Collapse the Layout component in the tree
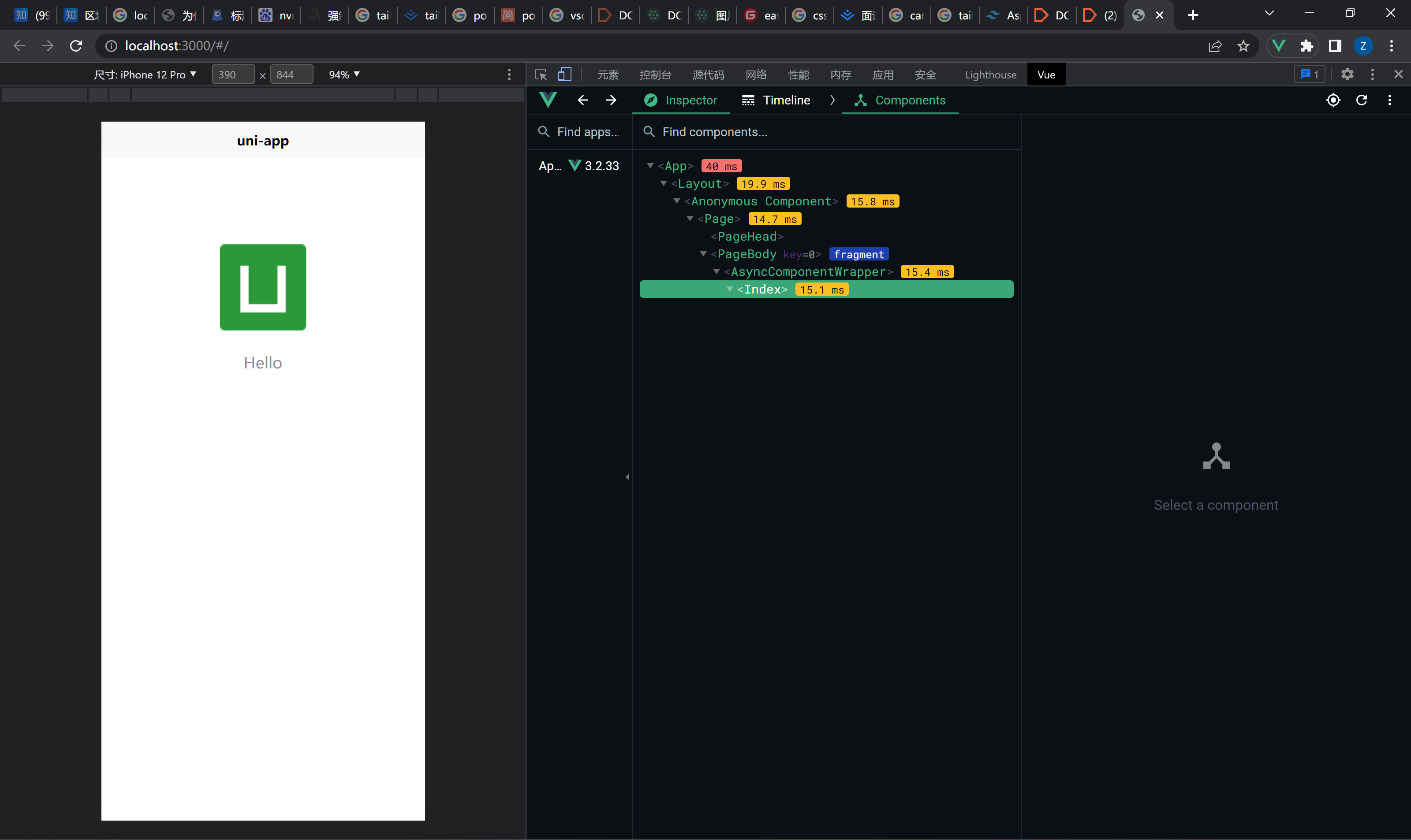 (663, 183)
